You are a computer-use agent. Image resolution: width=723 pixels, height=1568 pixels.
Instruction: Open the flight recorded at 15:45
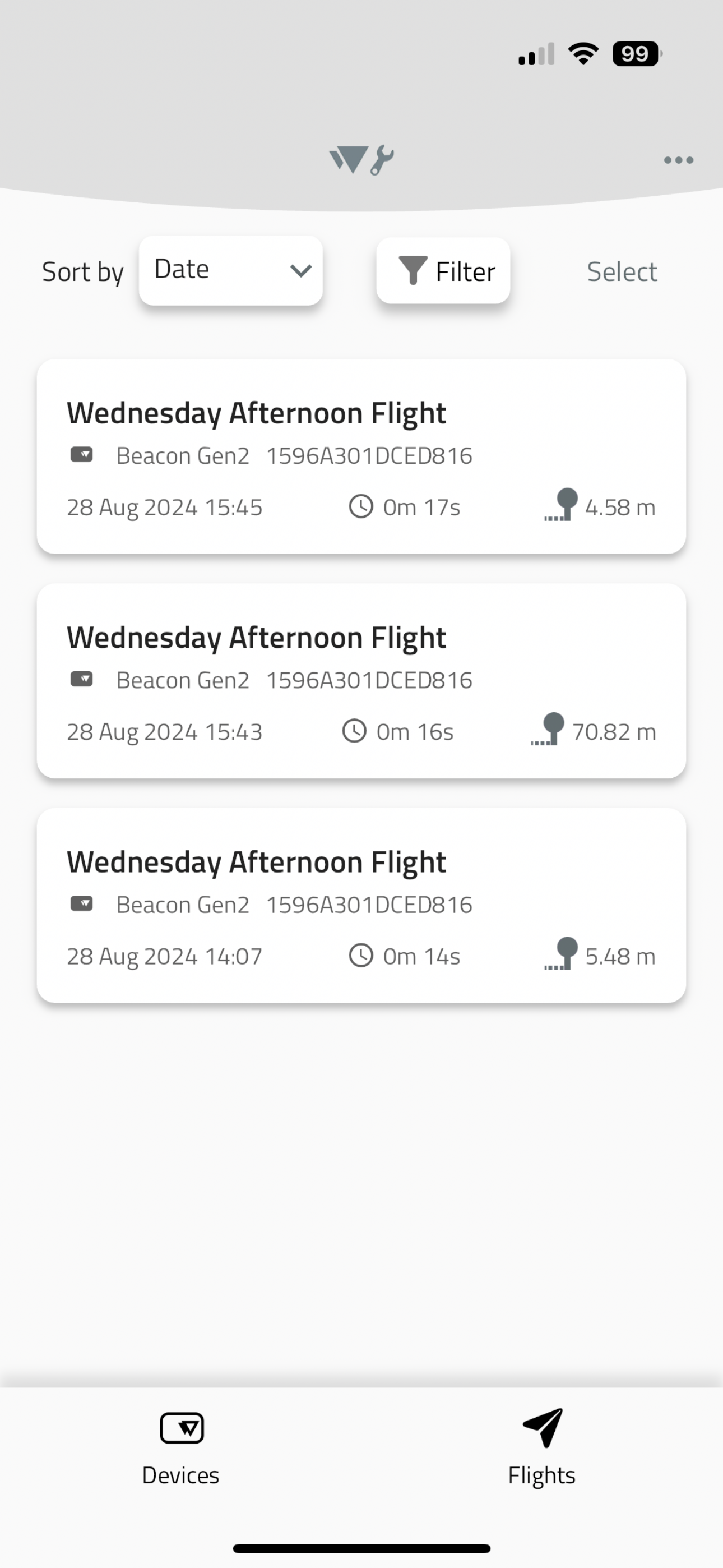361,456
